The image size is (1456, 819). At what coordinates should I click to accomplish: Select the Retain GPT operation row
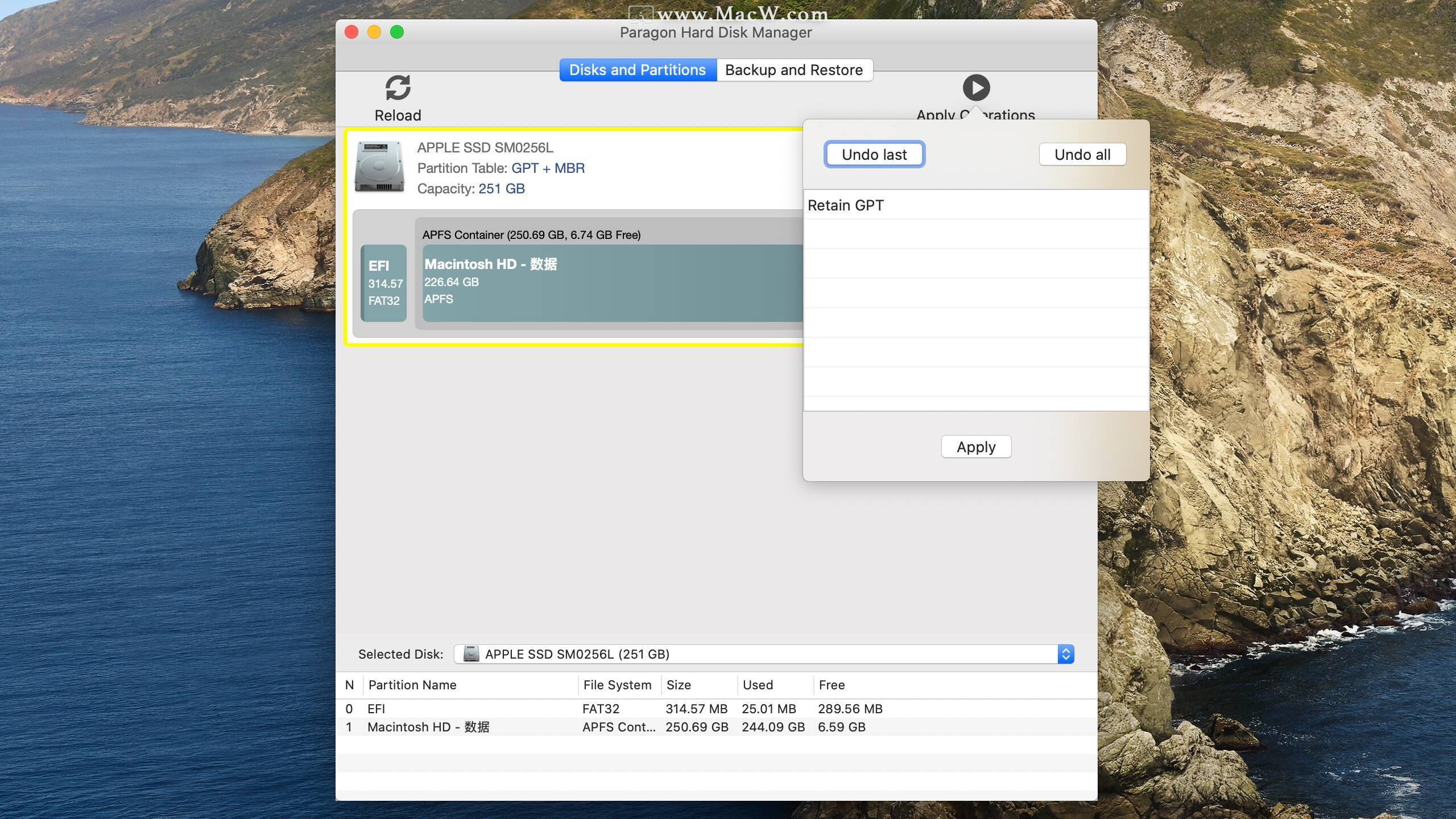(x=976, y=205)
